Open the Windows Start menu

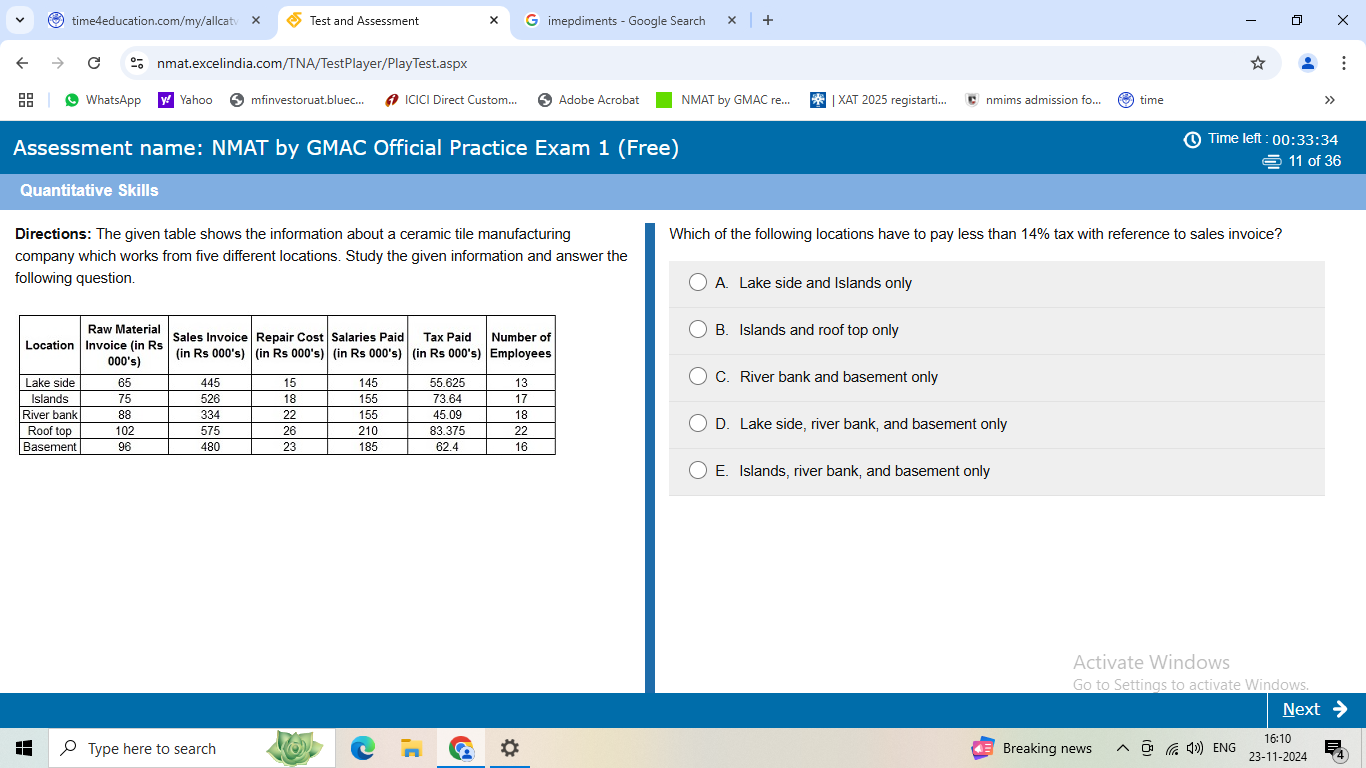click(x=24, y=748)
